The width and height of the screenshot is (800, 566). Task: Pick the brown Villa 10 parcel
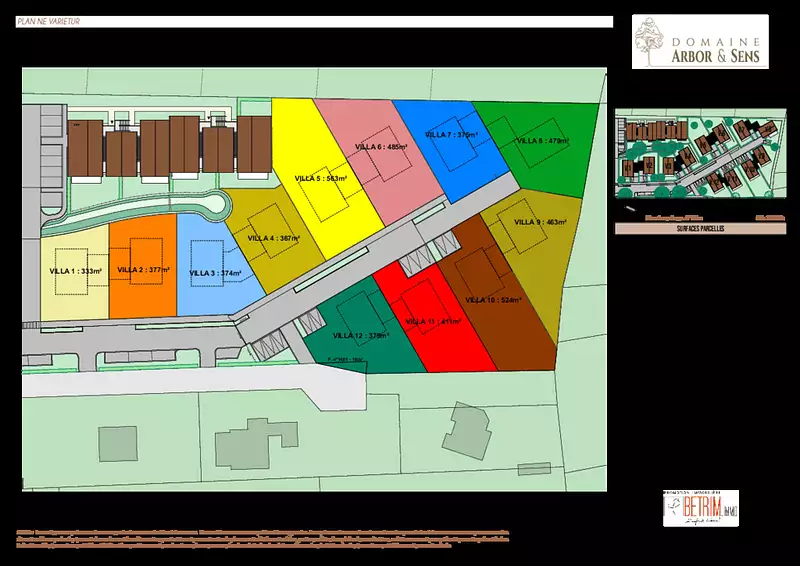tap(500, 300)
